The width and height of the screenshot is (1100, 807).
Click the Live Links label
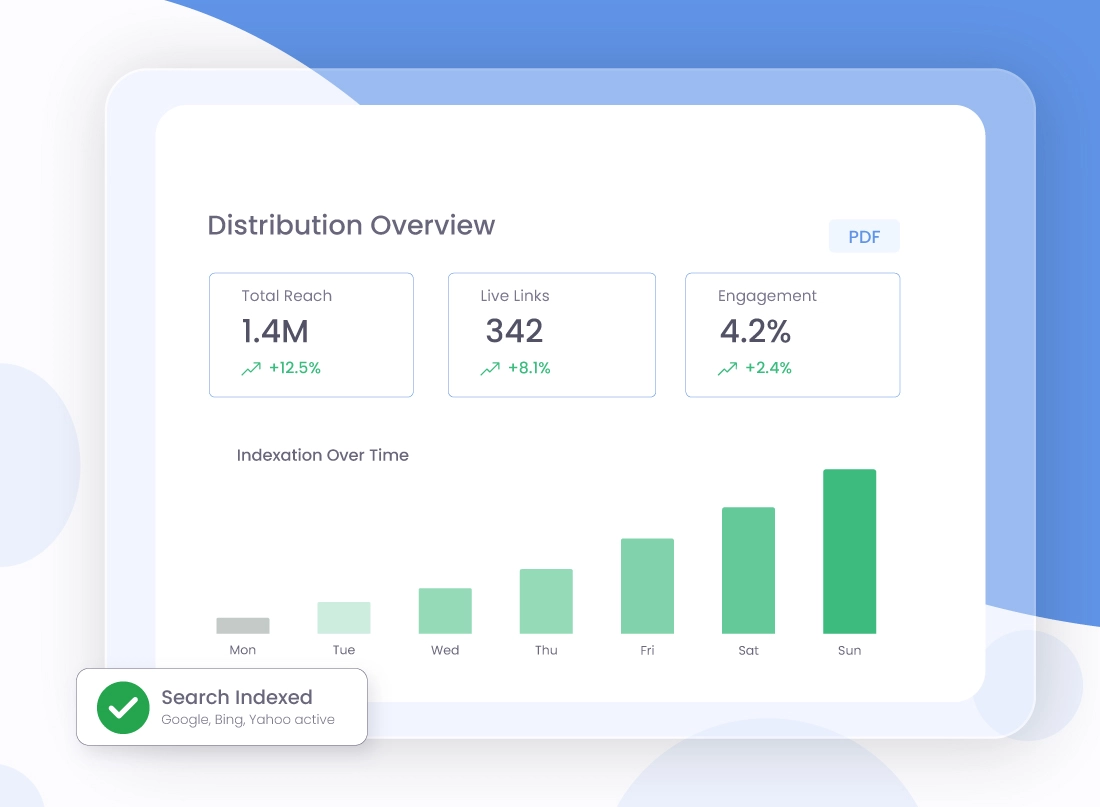coord(515,296)
